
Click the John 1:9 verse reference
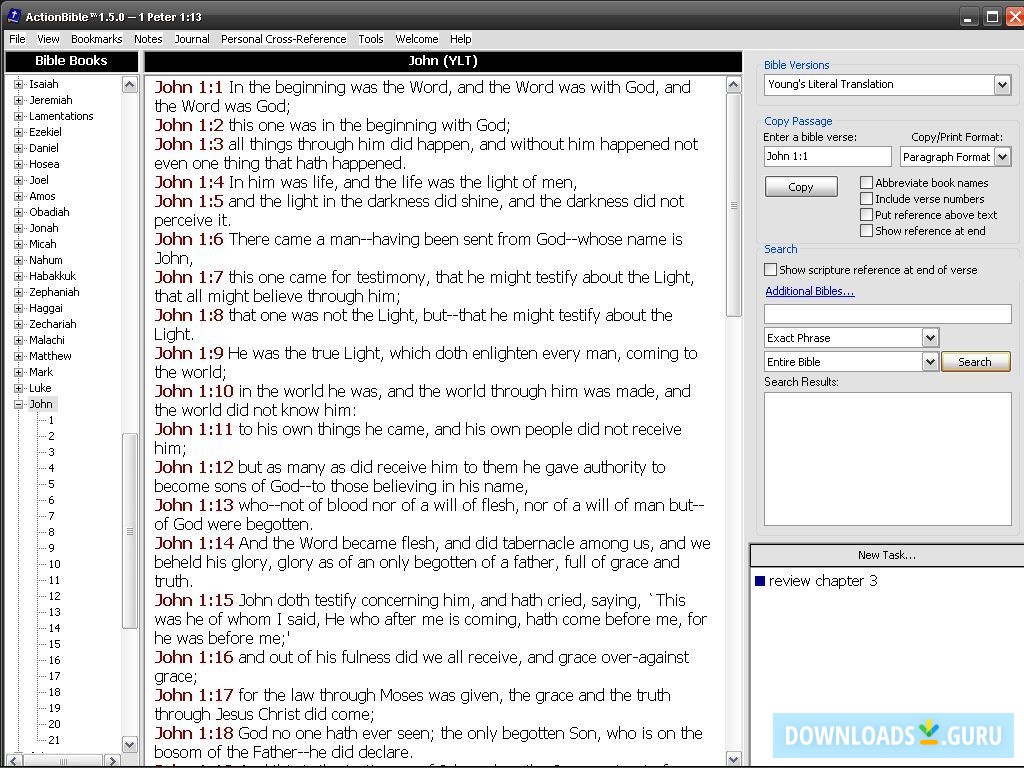(189, 353)
